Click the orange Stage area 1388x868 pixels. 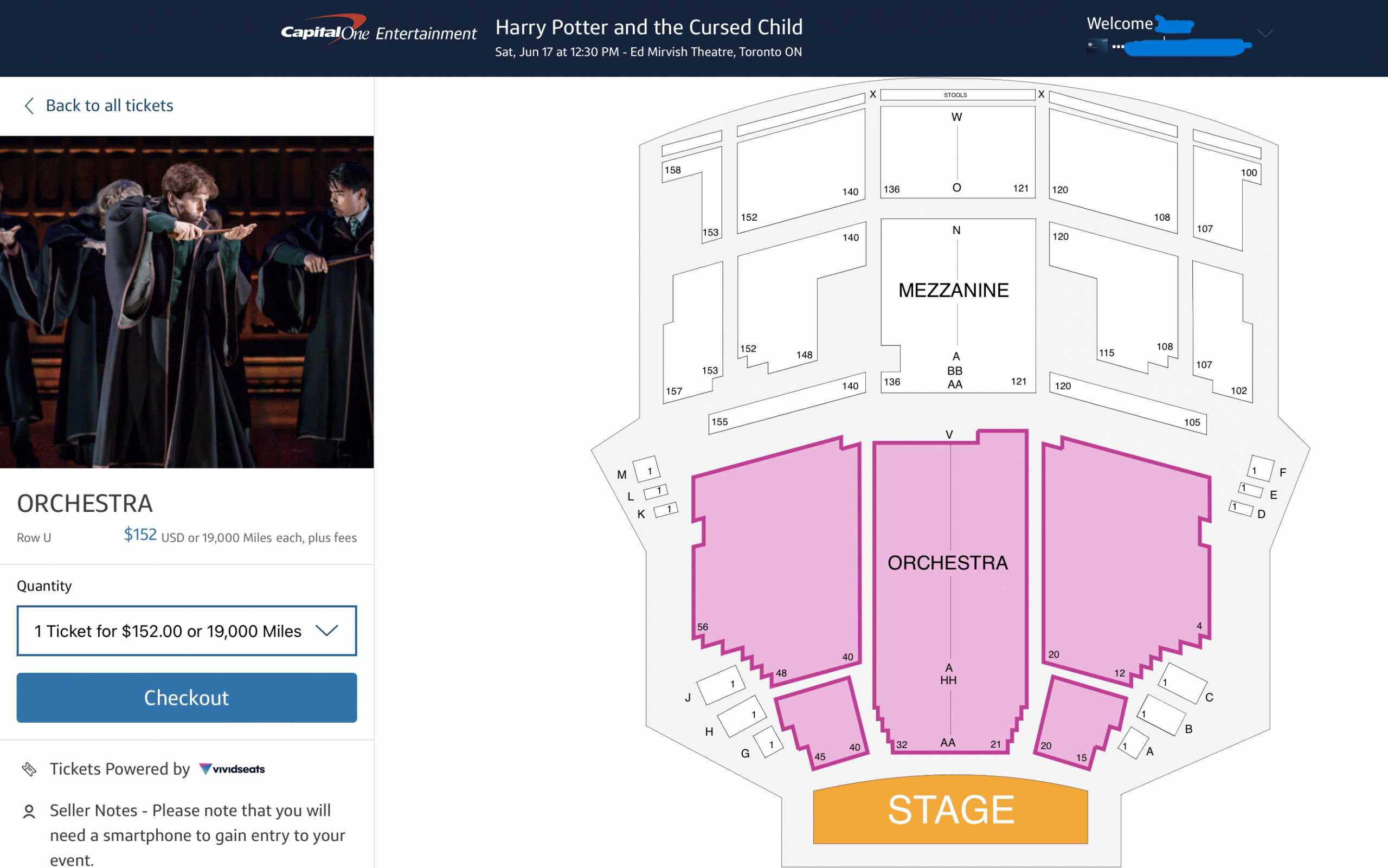(x=950, y=809)
